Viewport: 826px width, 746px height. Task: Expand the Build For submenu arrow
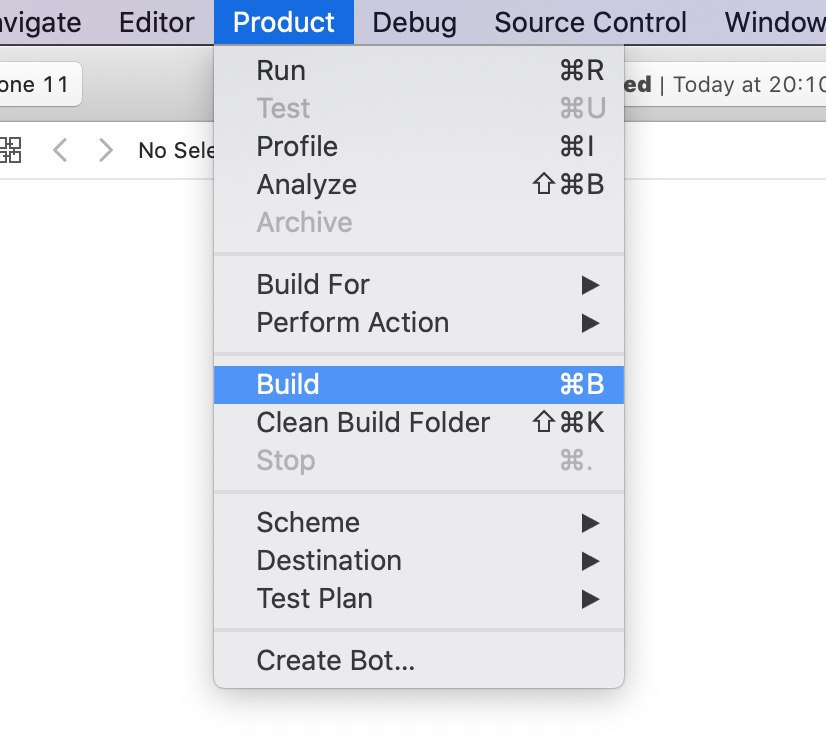(590, 285)
